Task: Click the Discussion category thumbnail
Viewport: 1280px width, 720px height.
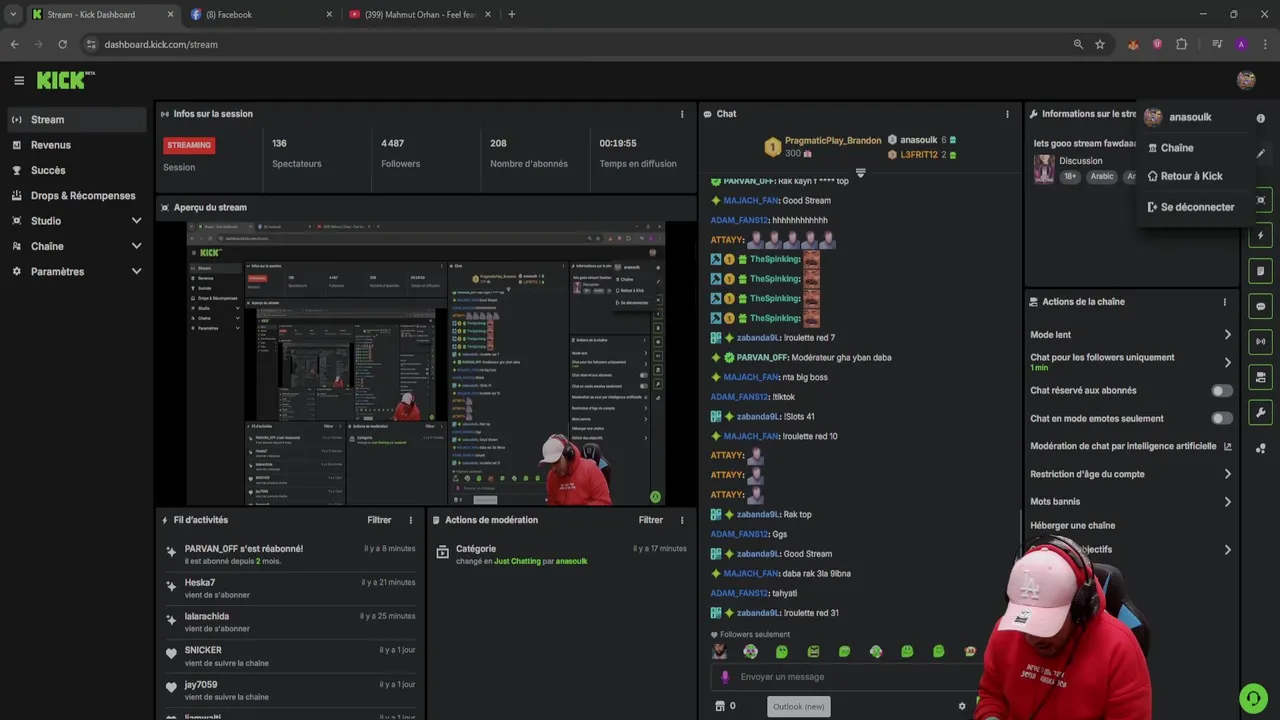Action: click(x=1044, y=169)
